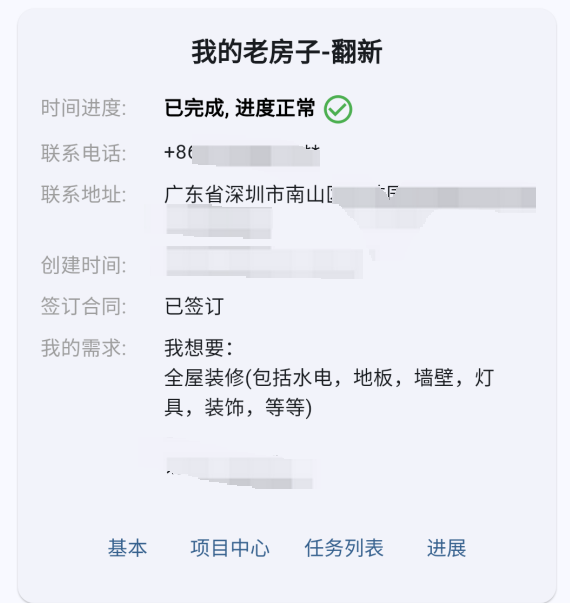Click the 已签订 contract status
This screenshot has height=603, width=570.
point(194,306)
